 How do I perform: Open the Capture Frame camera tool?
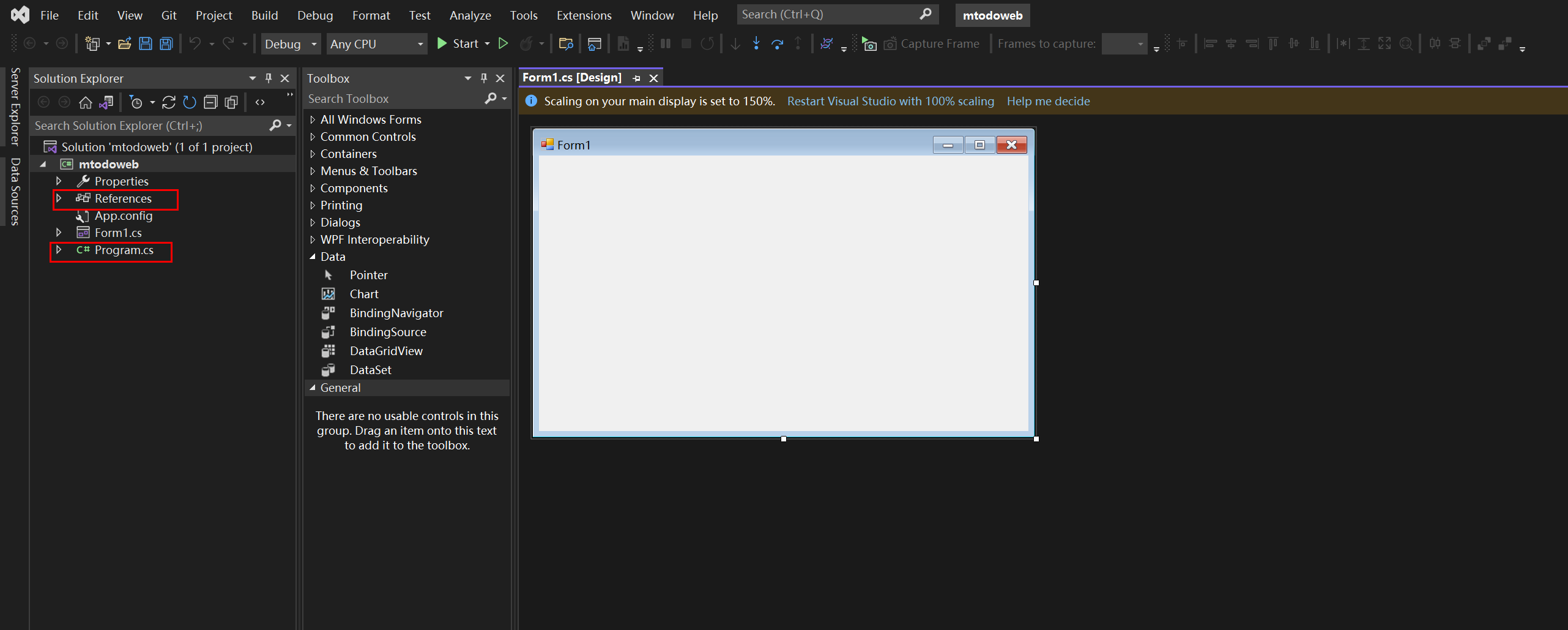point(890,43)
